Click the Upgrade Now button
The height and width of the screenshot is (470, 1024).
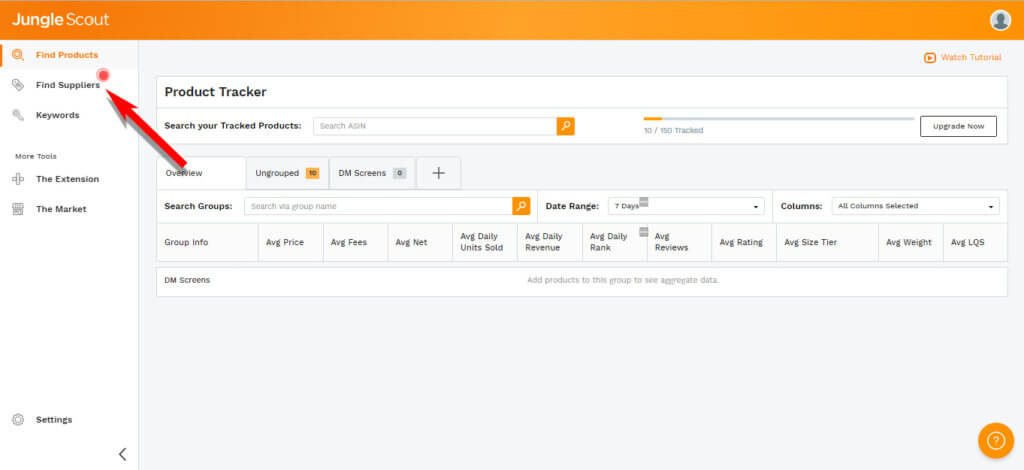[958, 126]
